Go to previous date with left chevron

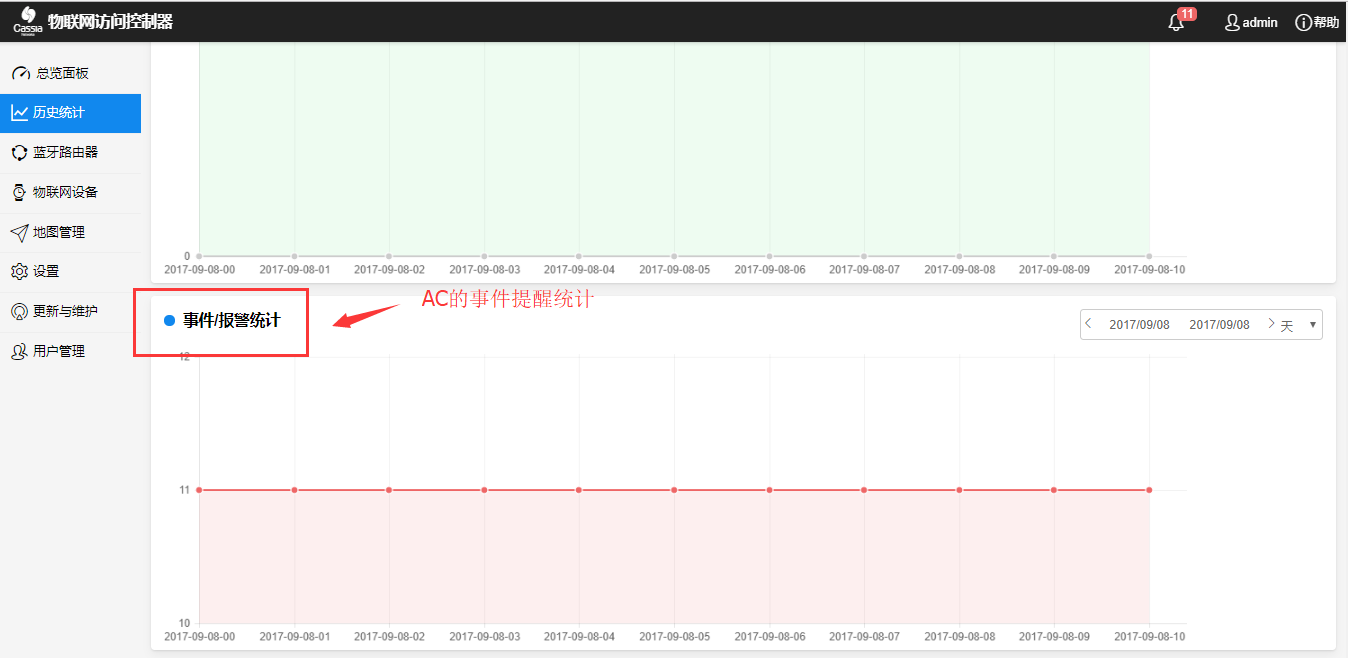[x=1089, y=324]
